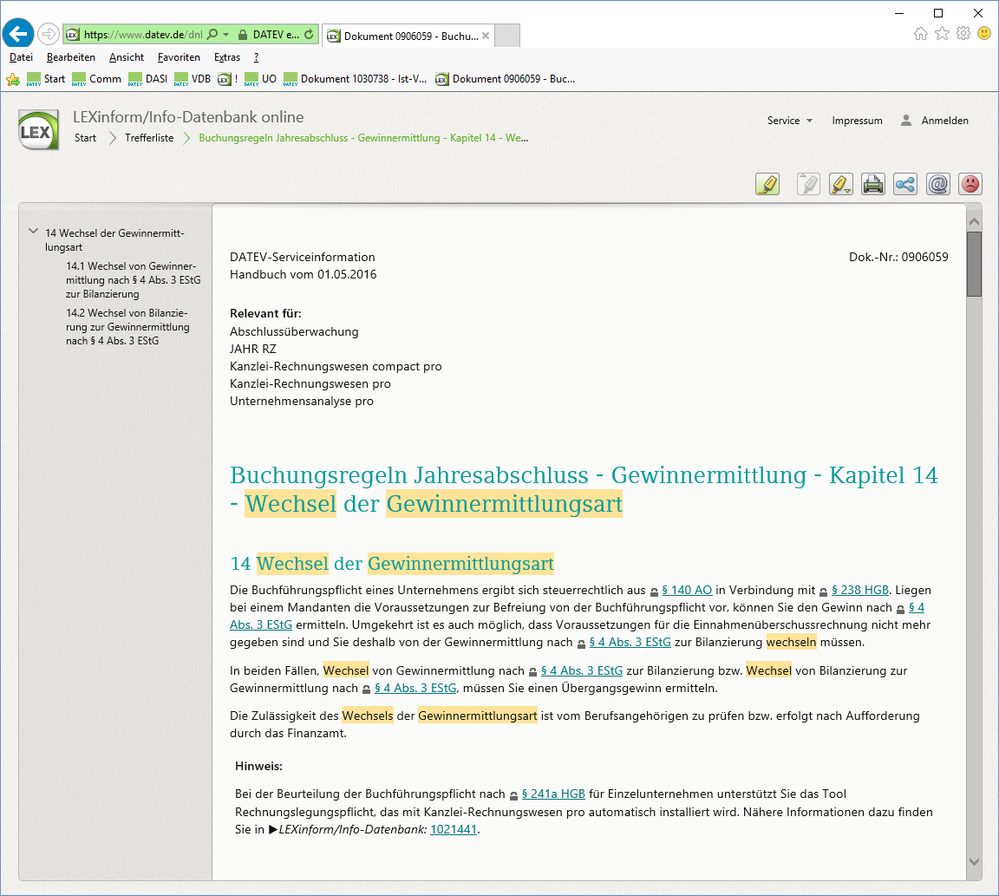Toggle the yellow highlighter tool
Viewport: 999px width, 896px height.
click(768, 184)
